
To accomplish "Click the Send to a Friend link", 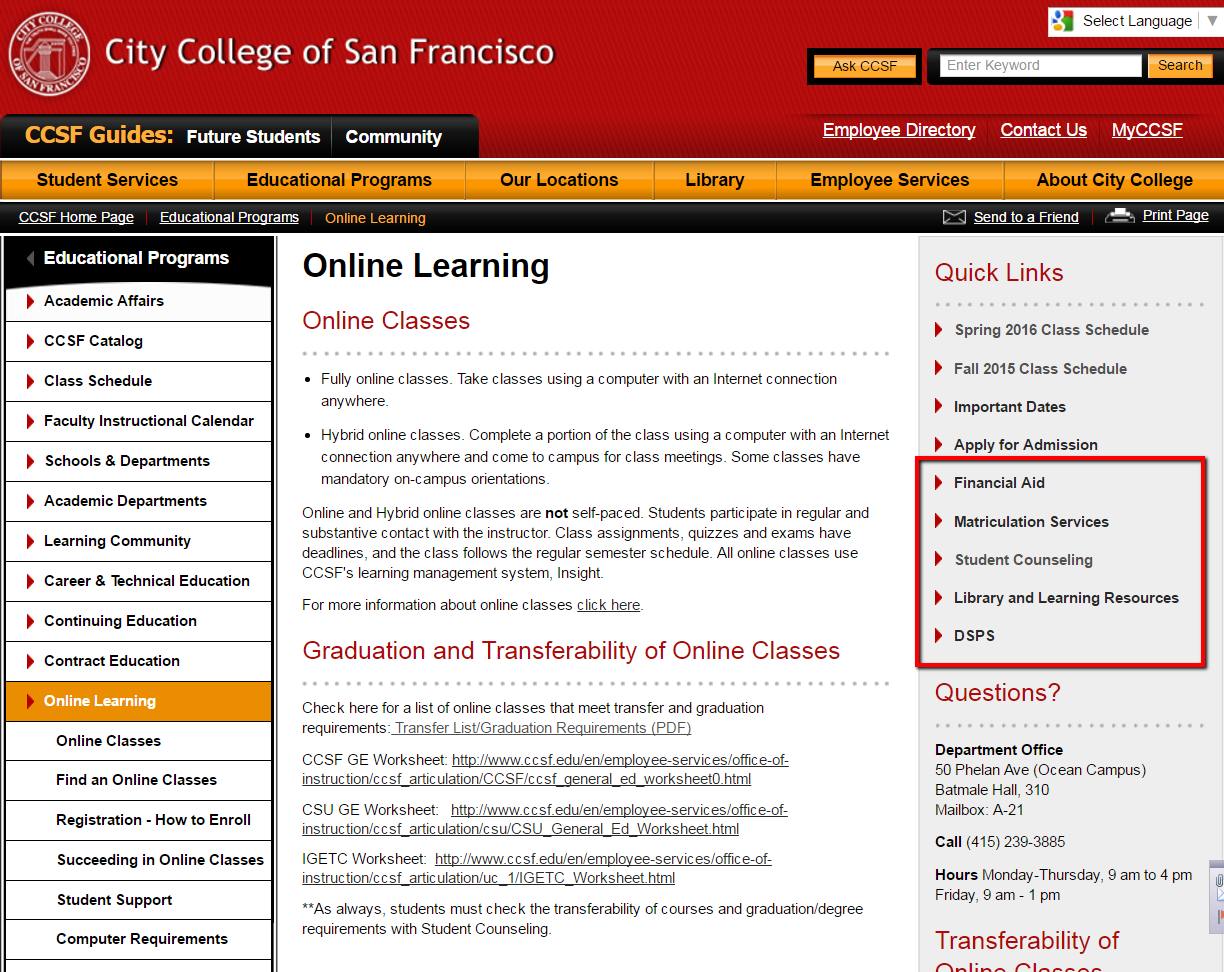I will tap(1026, 217).
